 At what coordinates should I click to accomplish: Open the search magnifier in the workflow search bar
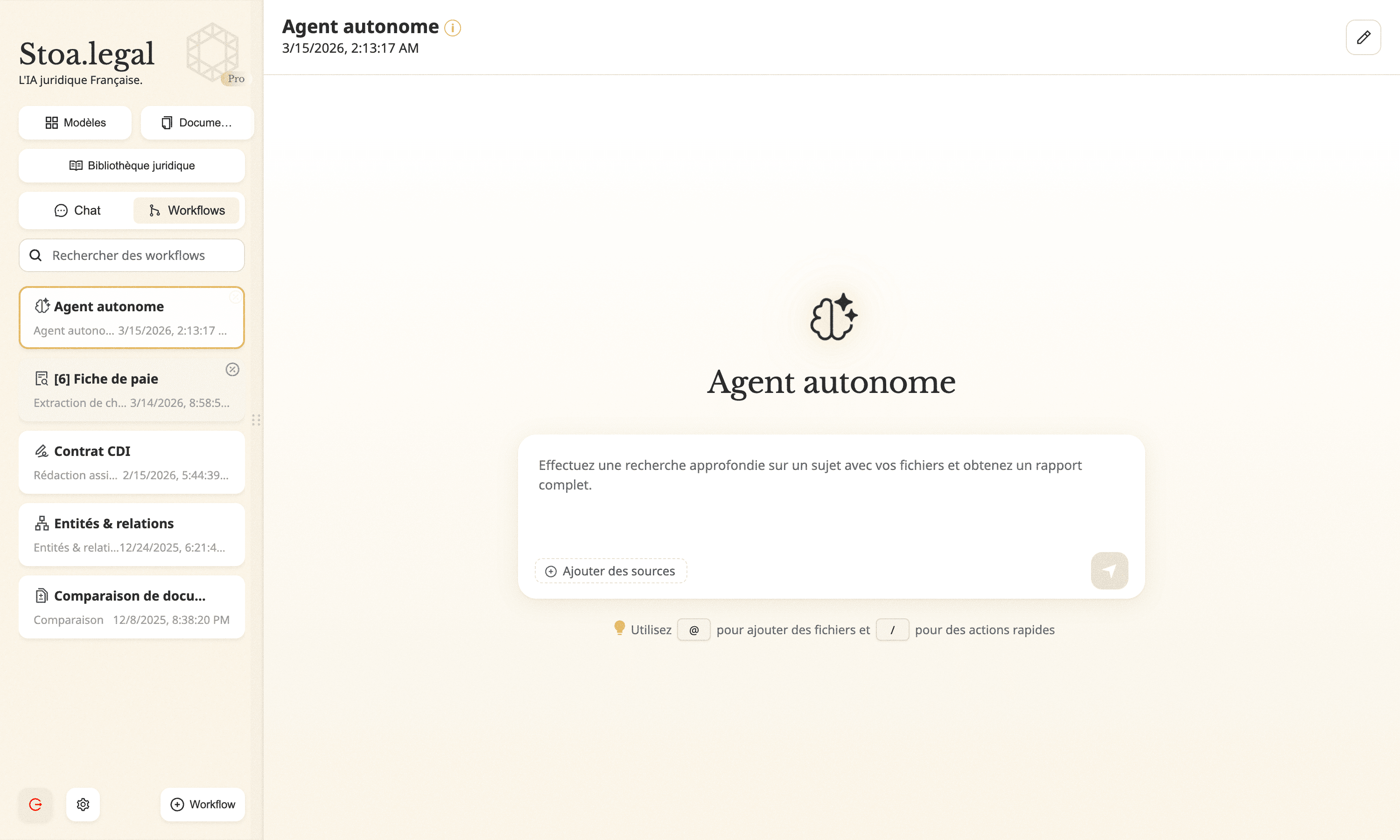[x=35, y=255]
